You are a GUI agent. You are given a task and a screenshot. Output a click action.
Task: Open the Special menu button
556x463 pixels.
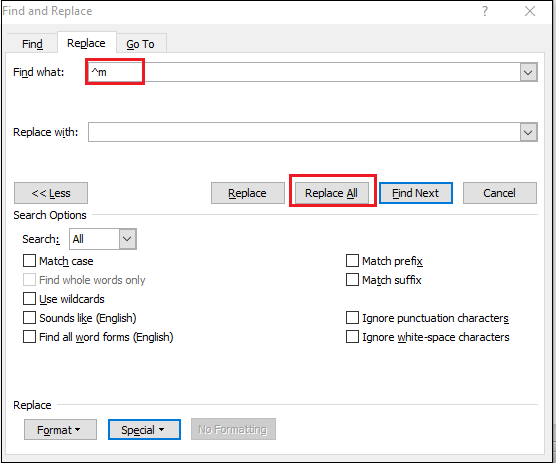[144, 430]
